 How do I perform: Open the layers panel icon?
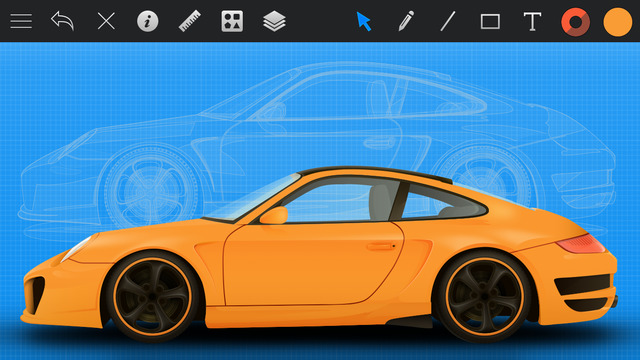(x=274, y=21)
